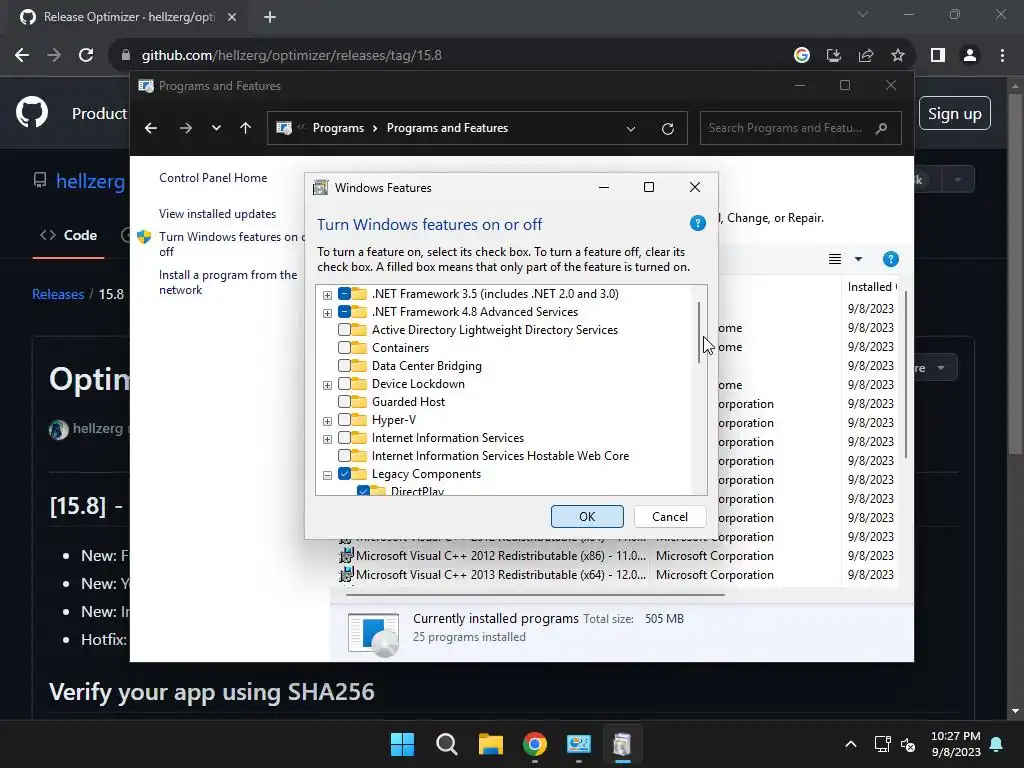Tick the Containers feature checkbox
The image size is (1024, 768).
click(x=344, y=348)
